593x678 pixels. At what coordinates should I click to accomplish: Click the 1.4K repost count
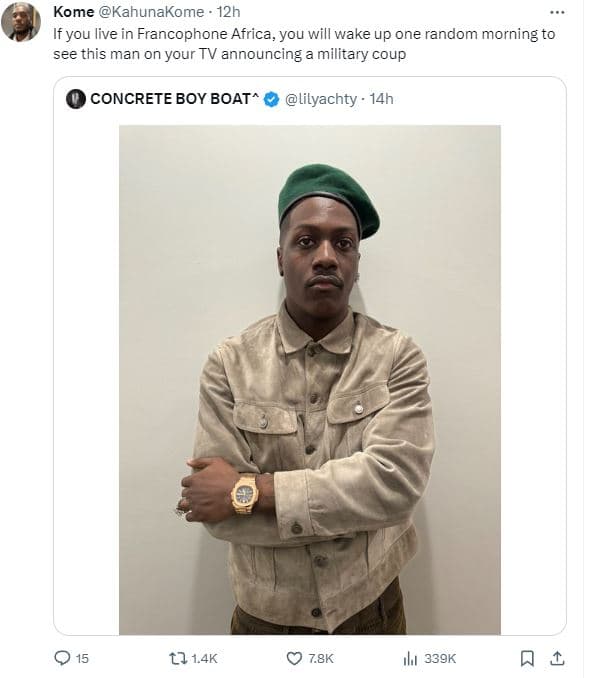[204, 659]
